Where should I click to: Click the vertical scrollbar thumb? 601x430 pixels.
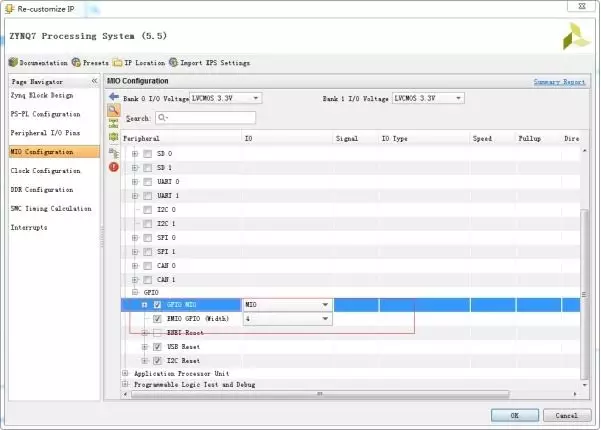(584, 294)
